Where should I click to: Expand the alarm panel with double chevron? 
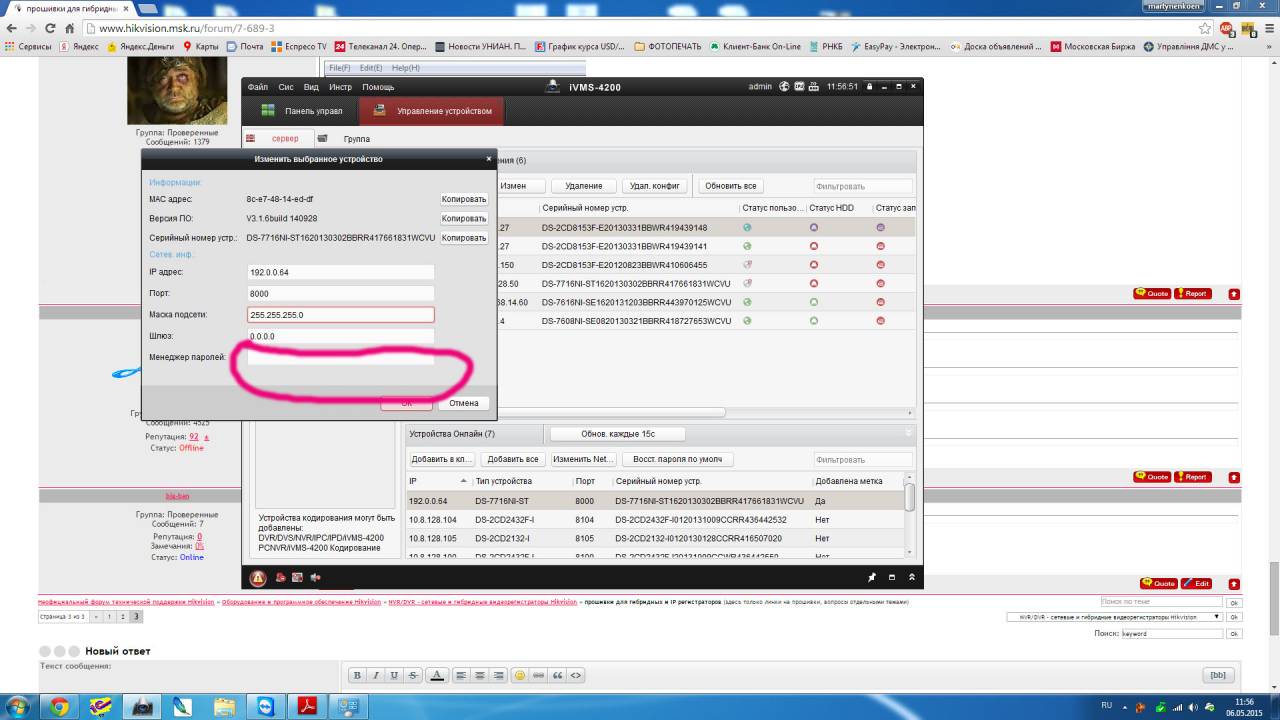pyautogui.click(x=911, y=578)
